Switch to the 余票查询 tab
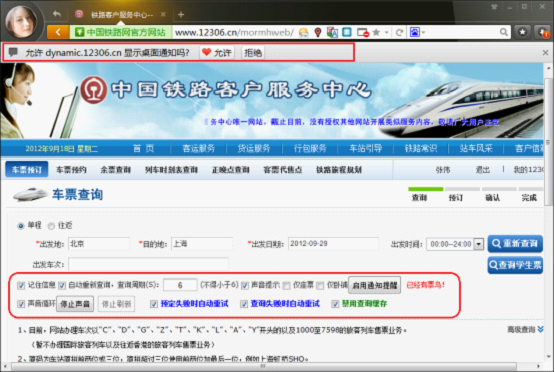Viewport: 555px width, 372px height. pos(115,170)
